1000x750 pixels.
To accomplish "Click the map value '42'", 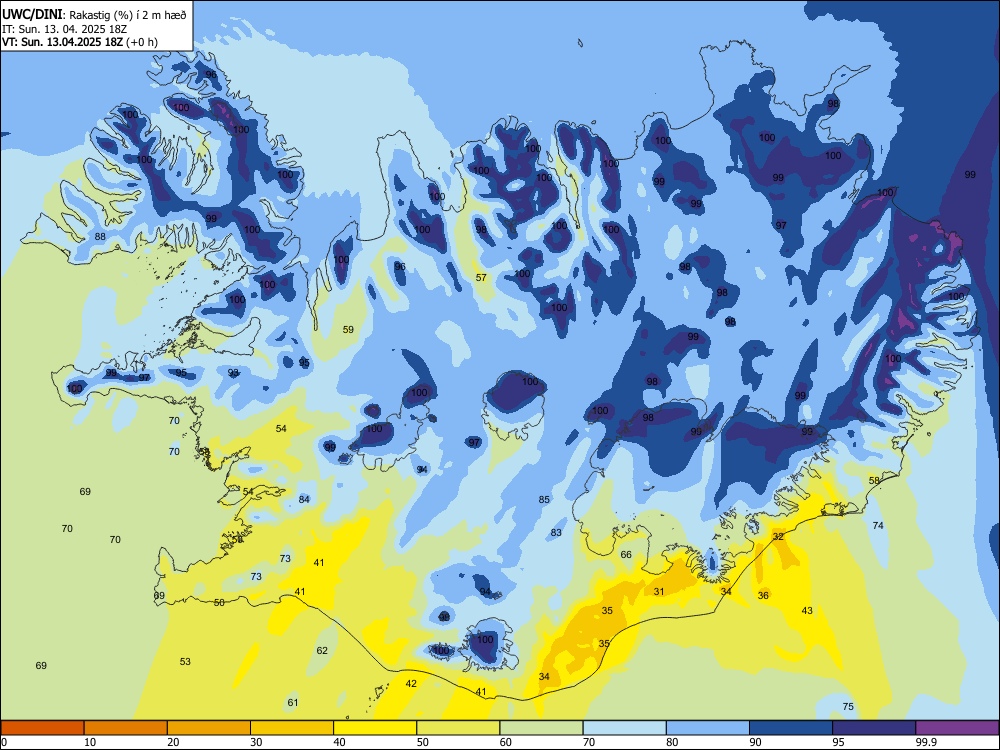I will pyautogui.click(x=411, y=684).
